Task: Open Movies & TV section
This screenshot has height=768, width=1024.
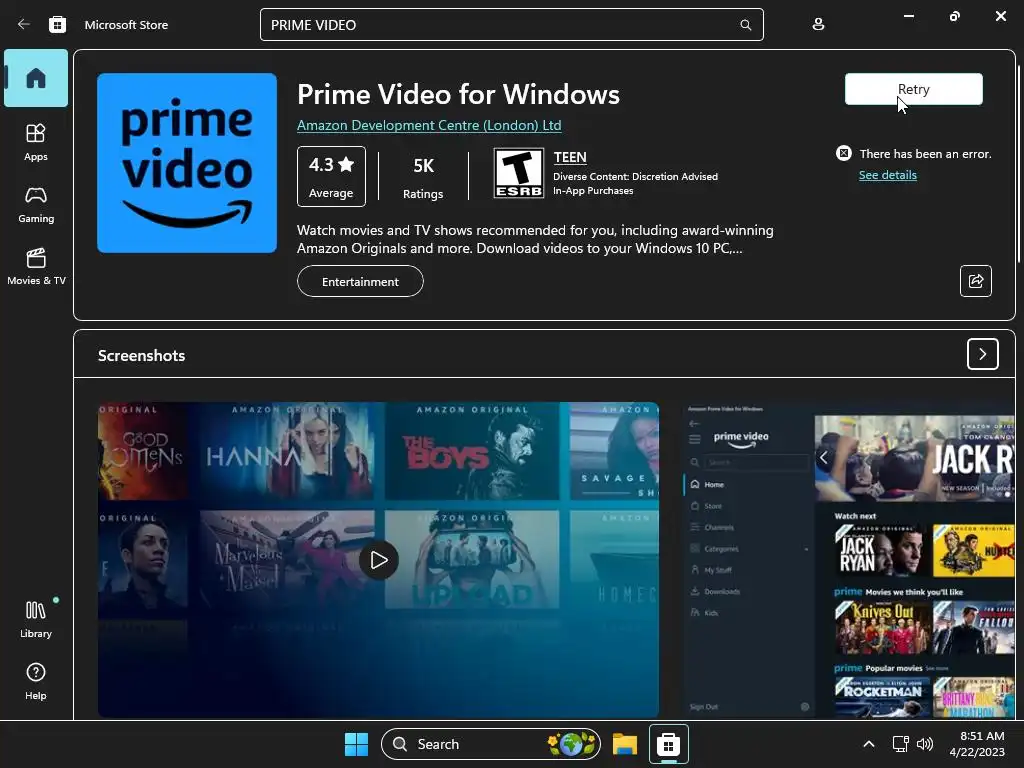Action: (36, 266)
